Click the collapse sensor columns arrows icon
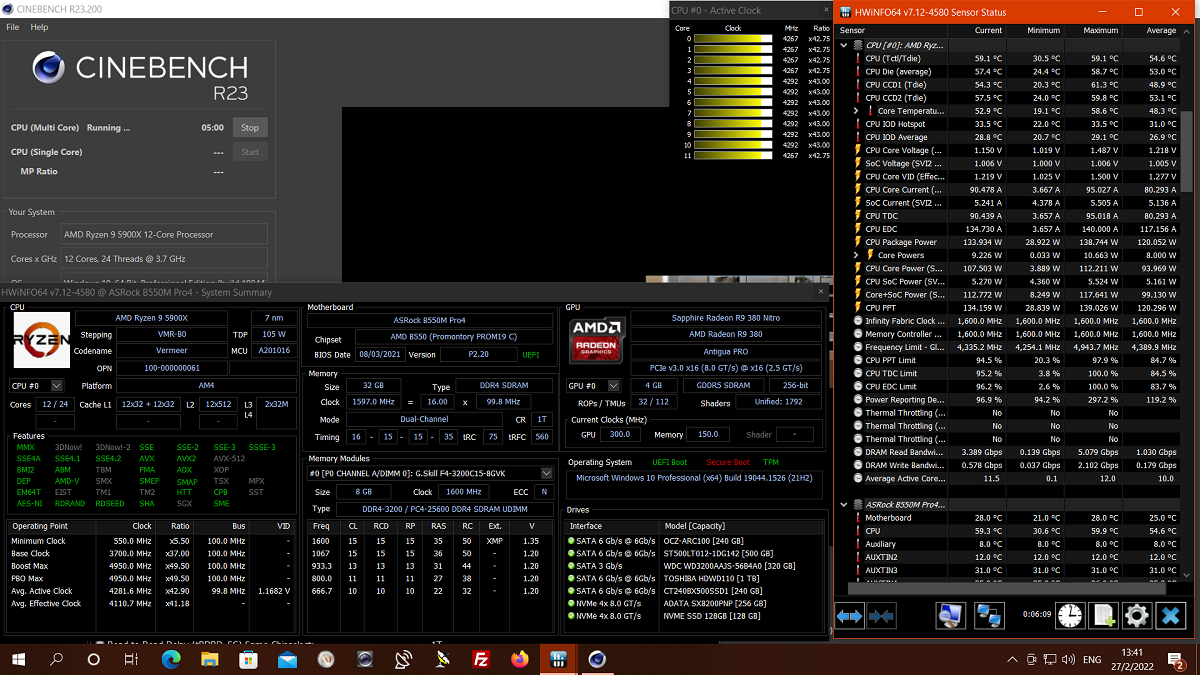1200x675 pixels. (881, 616)
